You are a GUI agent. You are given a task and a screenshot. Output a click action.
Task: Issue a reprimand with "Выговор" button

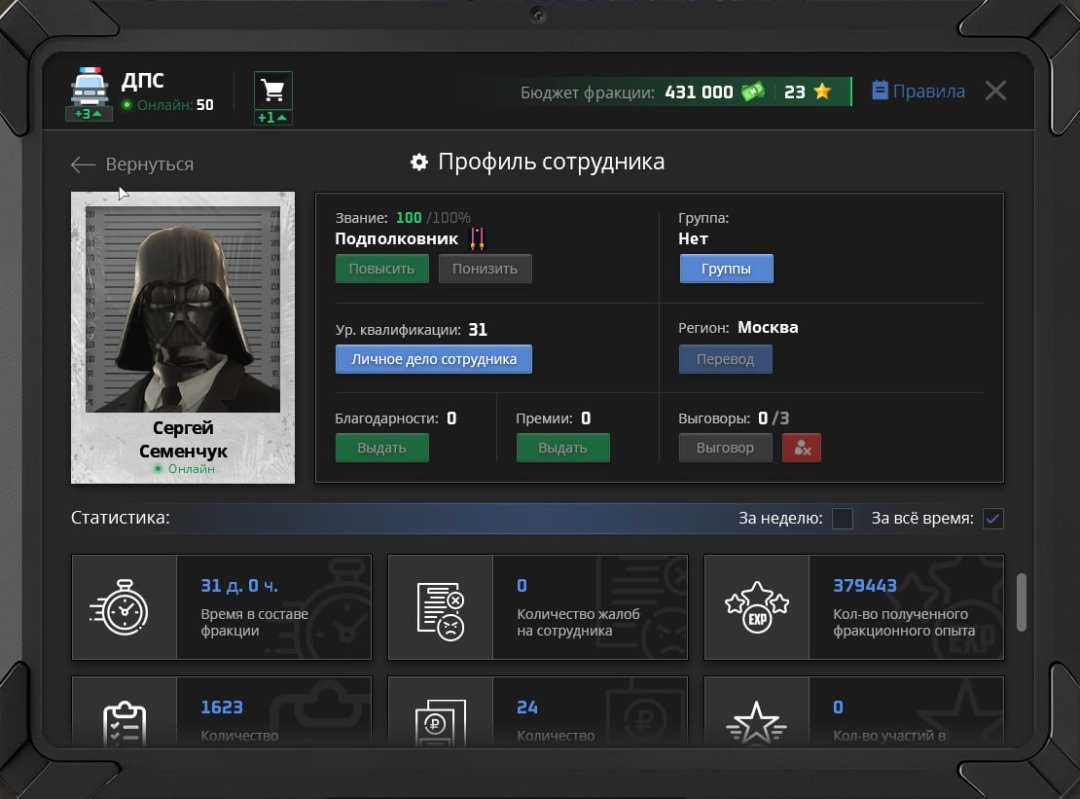725,448
